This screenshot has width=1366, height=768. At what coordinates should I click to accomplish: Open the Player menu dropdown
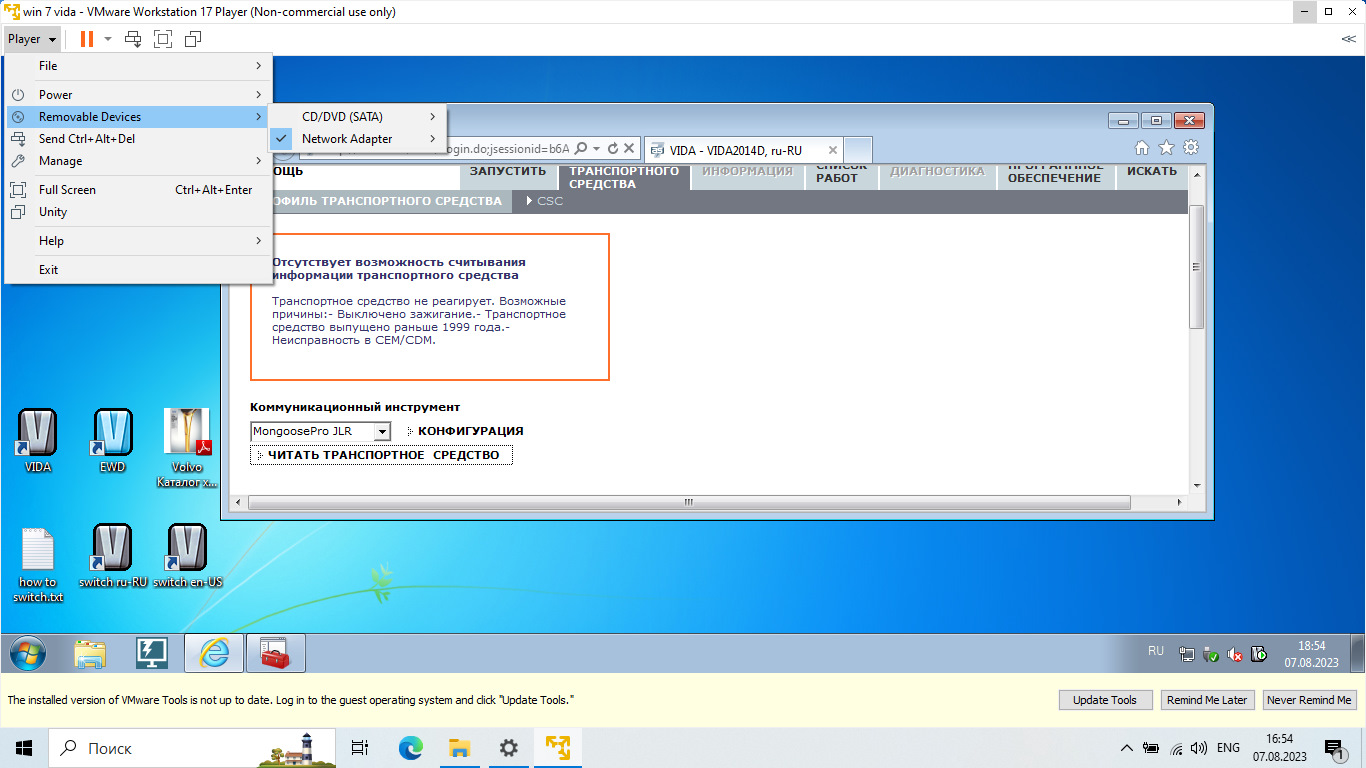point(32,39)
